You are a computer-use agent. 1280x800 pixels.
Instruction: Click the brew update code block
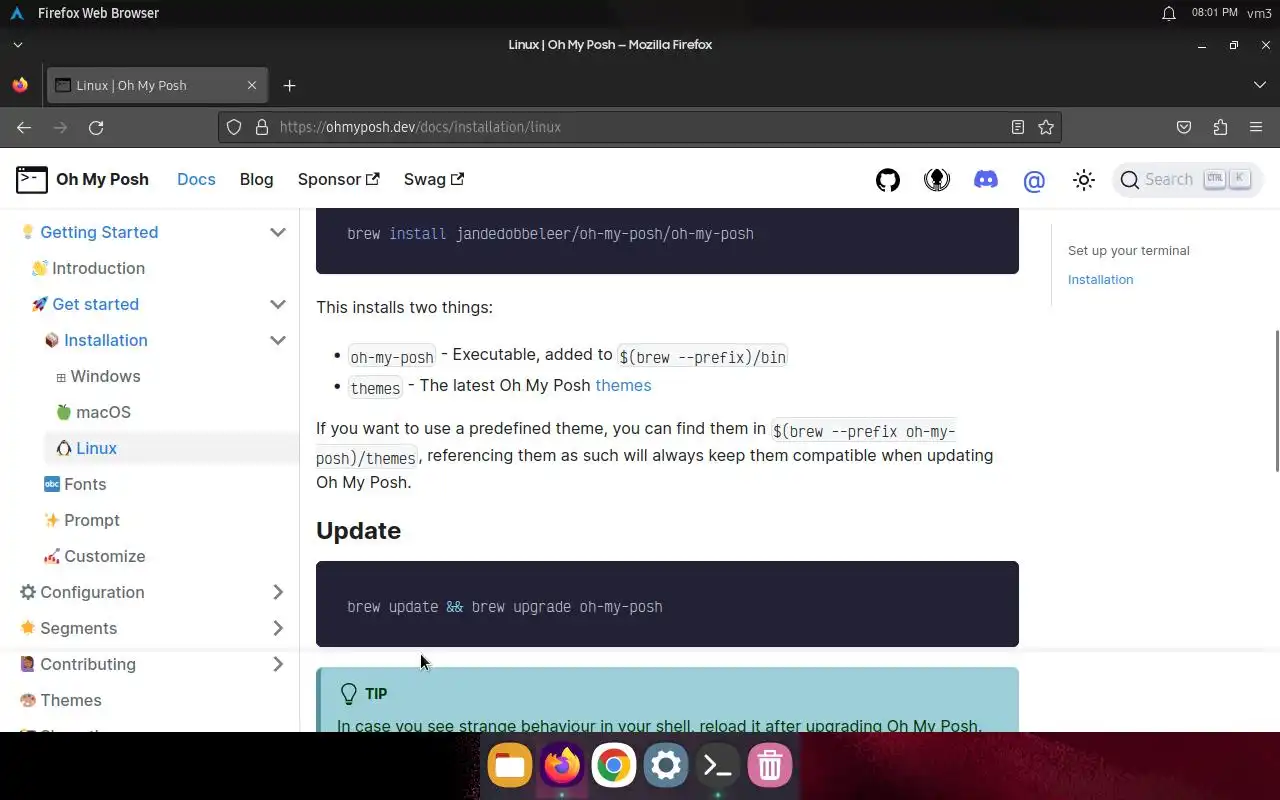point(667,604)
